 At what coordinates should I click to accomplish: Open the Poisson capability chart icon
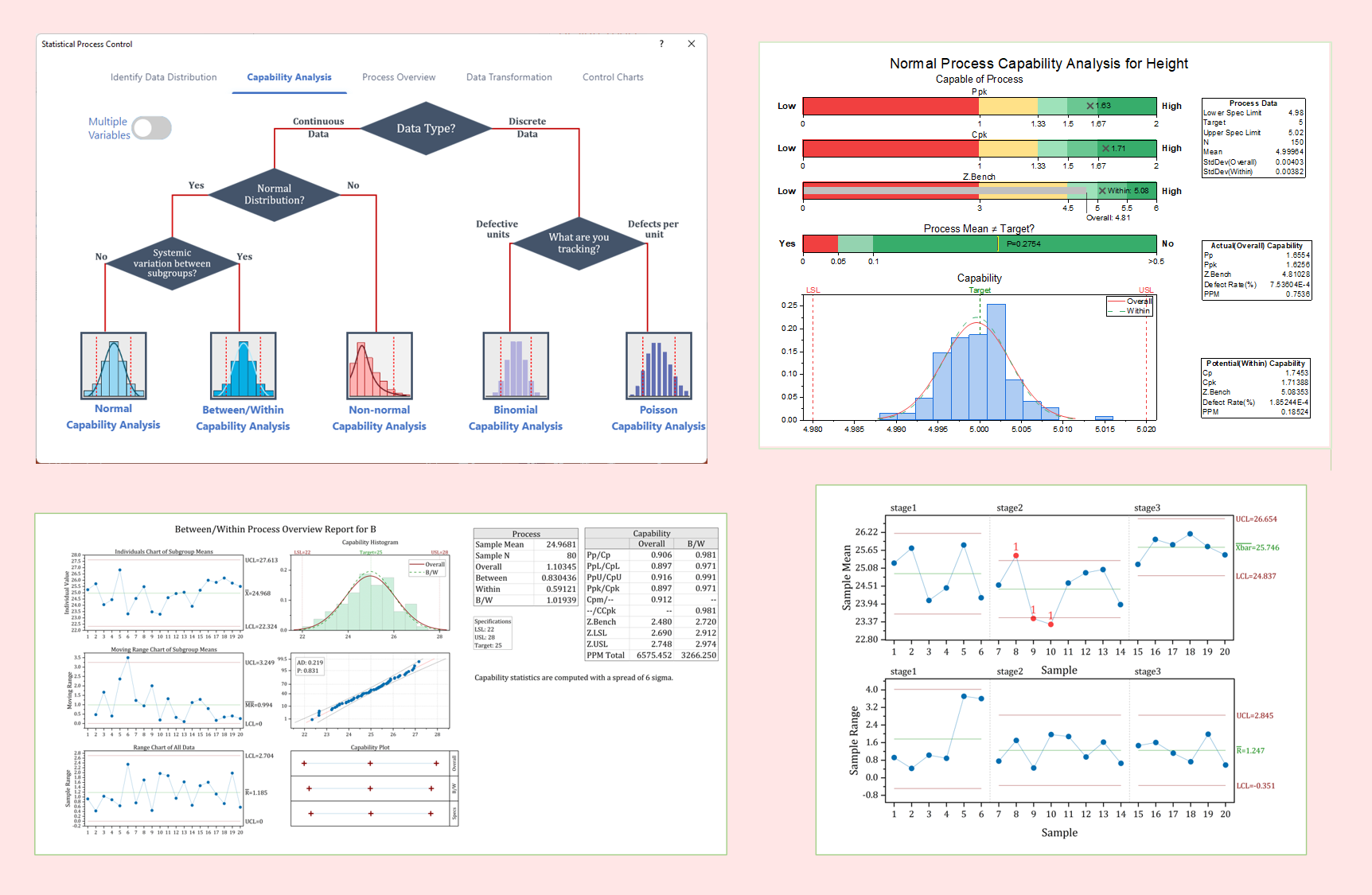658,366
